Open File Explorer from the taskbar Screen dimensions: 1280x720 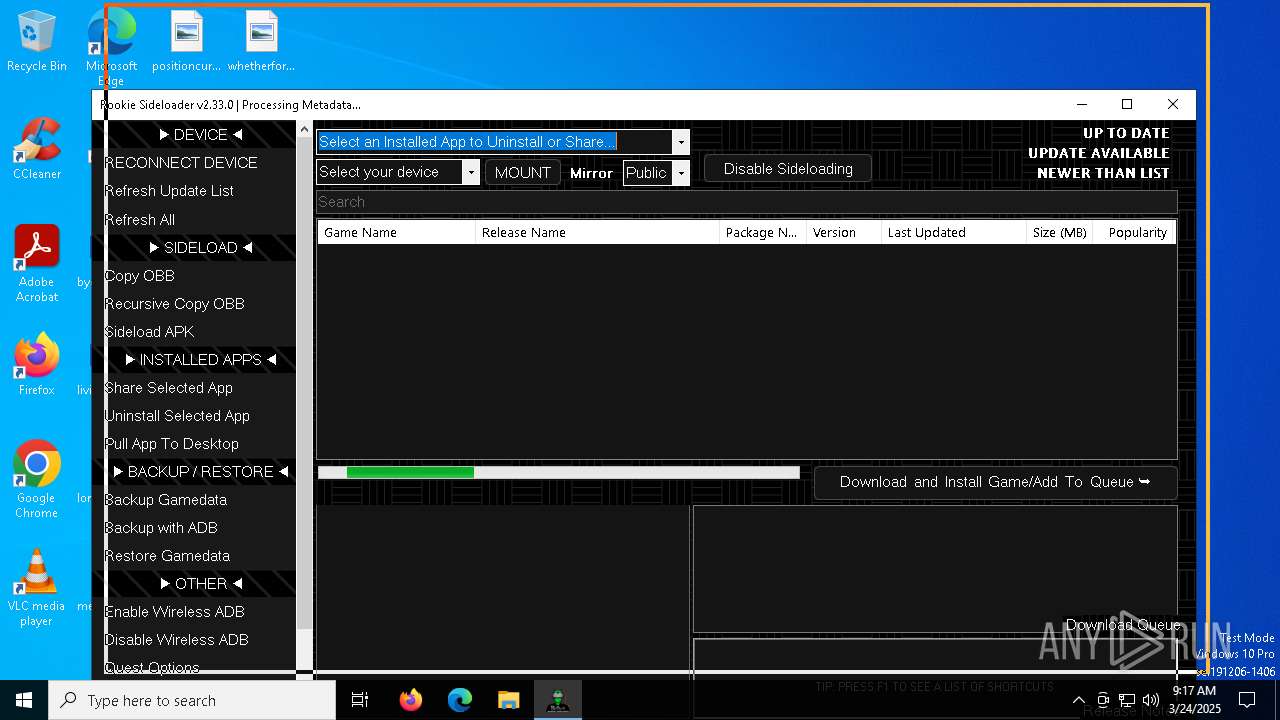tap(508, 700)
